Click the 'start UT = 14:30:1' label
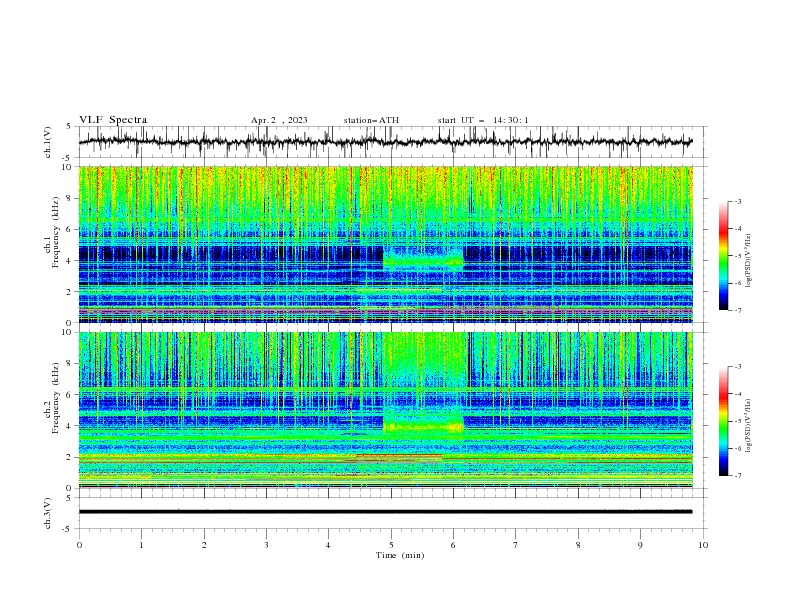 pyautogui.click(x=483, y=120)
